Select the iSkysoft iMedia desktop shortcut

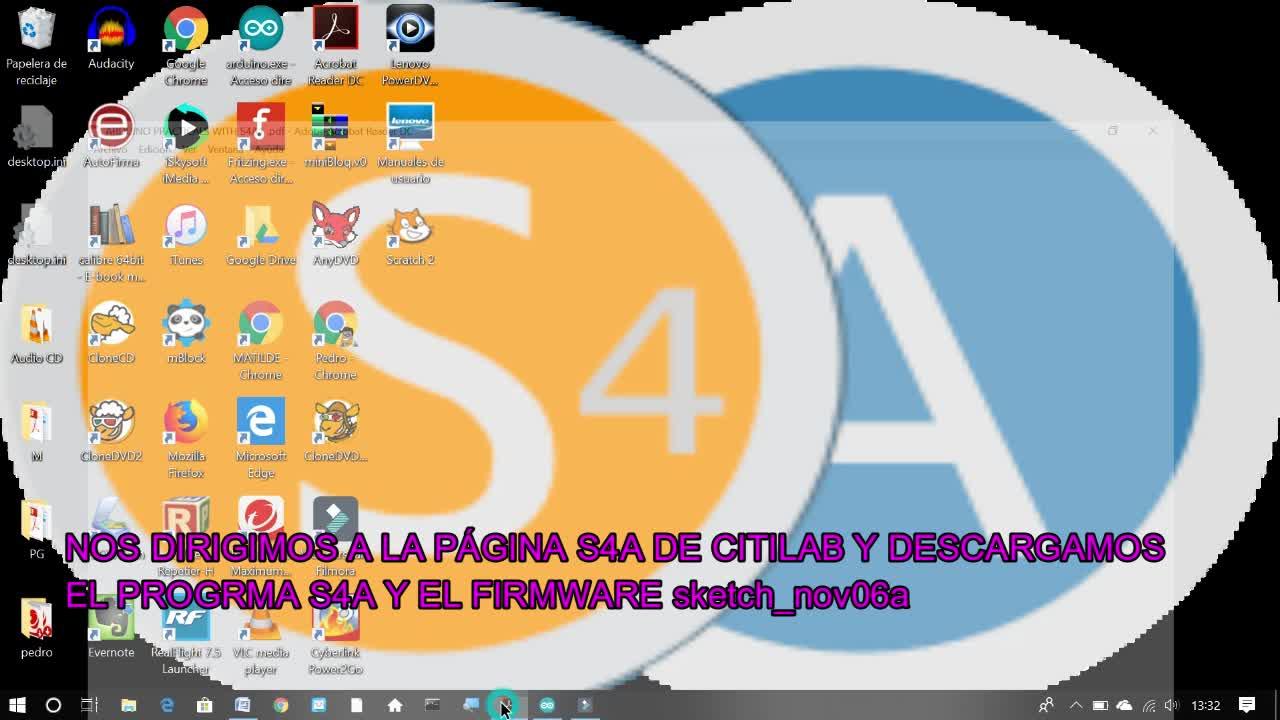(x=186, y=144)
